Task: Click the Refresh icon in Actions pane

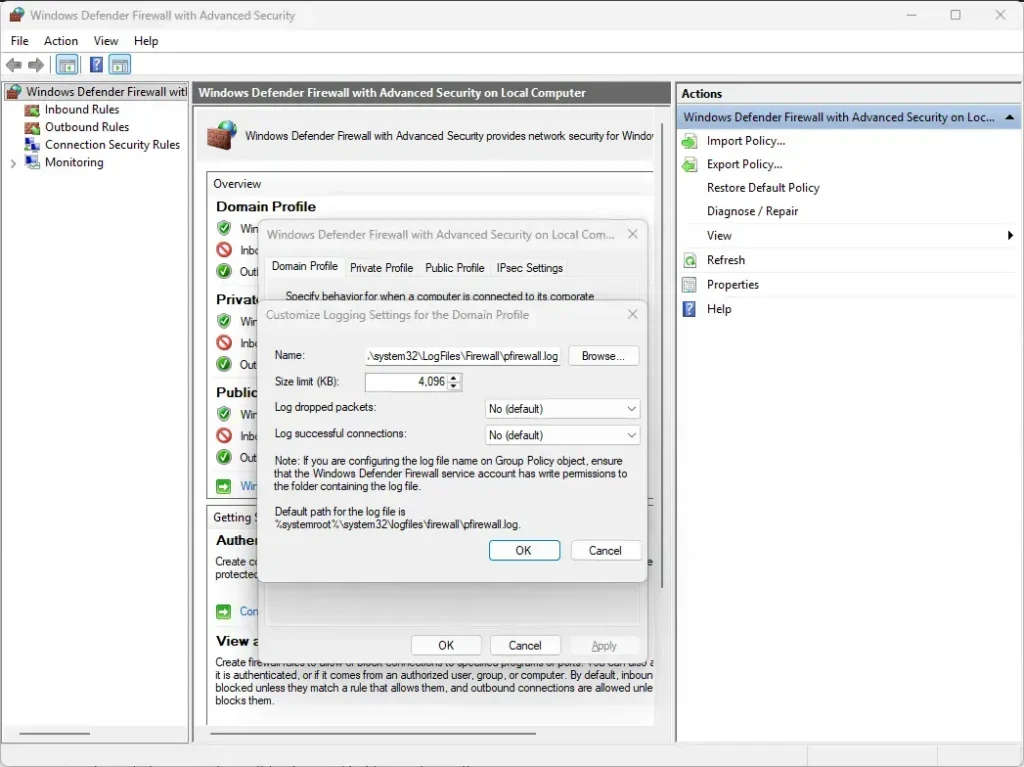Action: [690, 261]
